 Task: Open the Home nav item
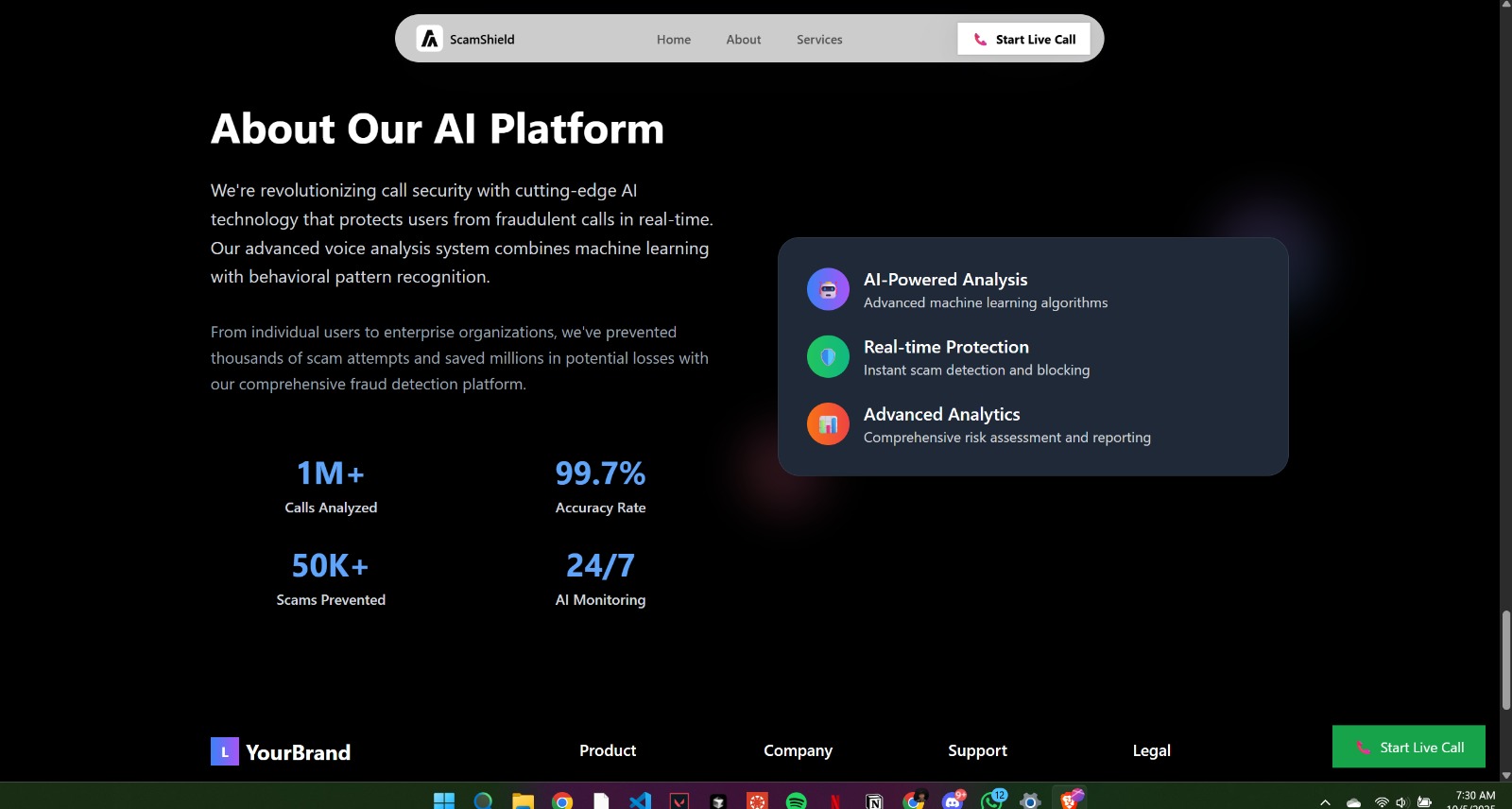click(674, 40)
